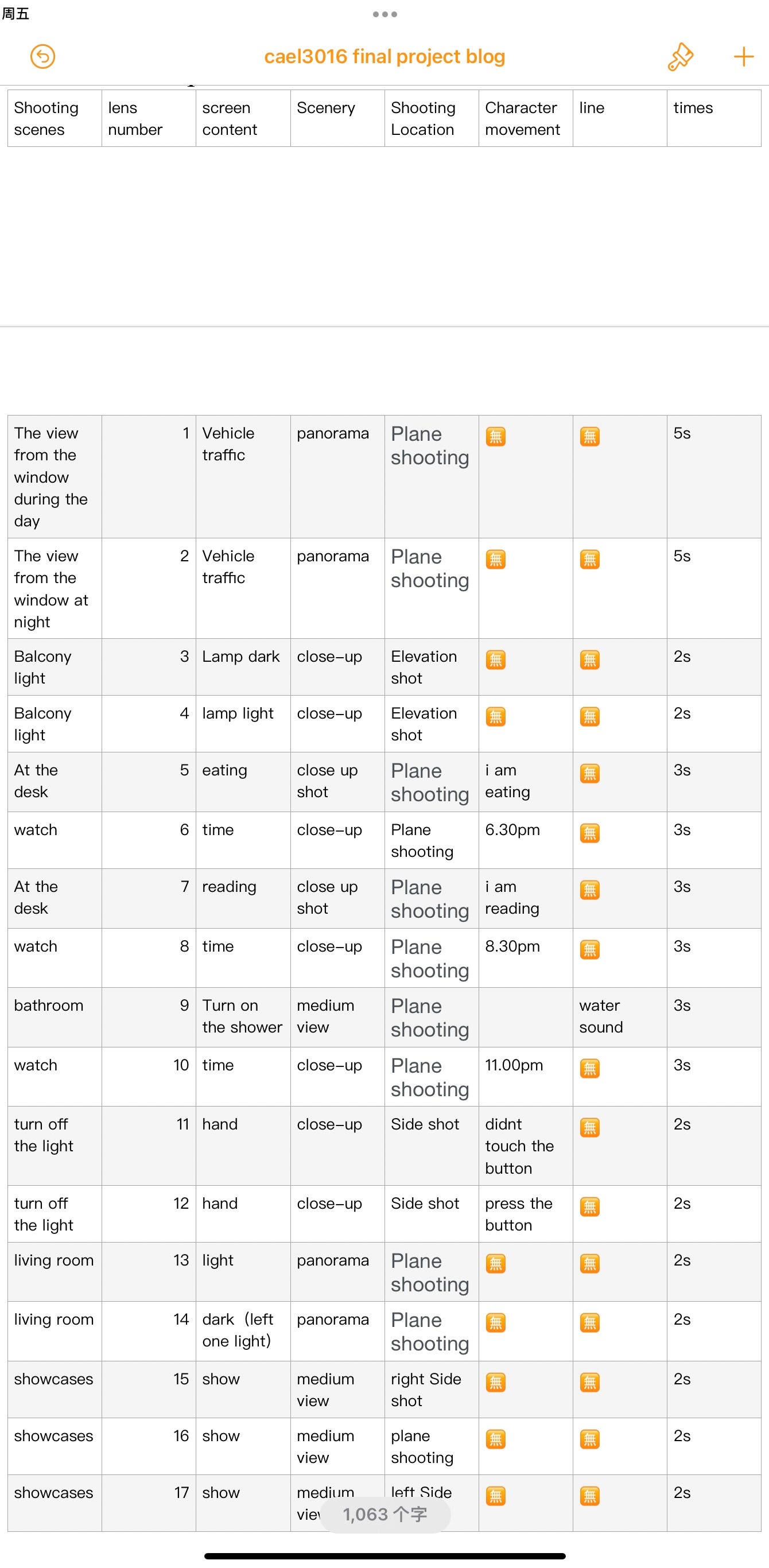This screenshot has width=769, height=1568.
Task: Open the format paintbrush tool
Action: coord(680,57)
